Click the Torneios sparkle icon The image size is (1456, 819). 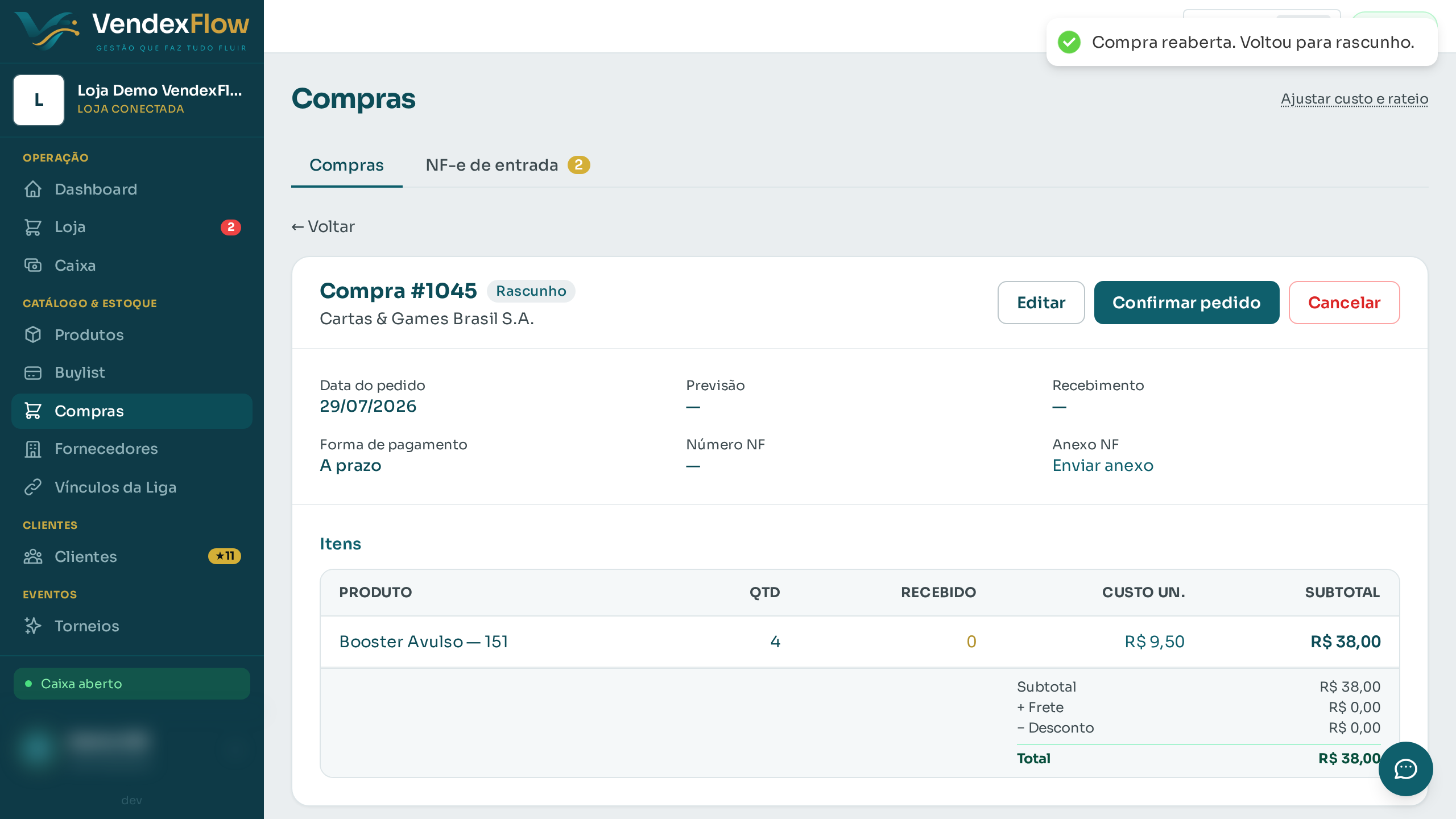click(33, 626)
